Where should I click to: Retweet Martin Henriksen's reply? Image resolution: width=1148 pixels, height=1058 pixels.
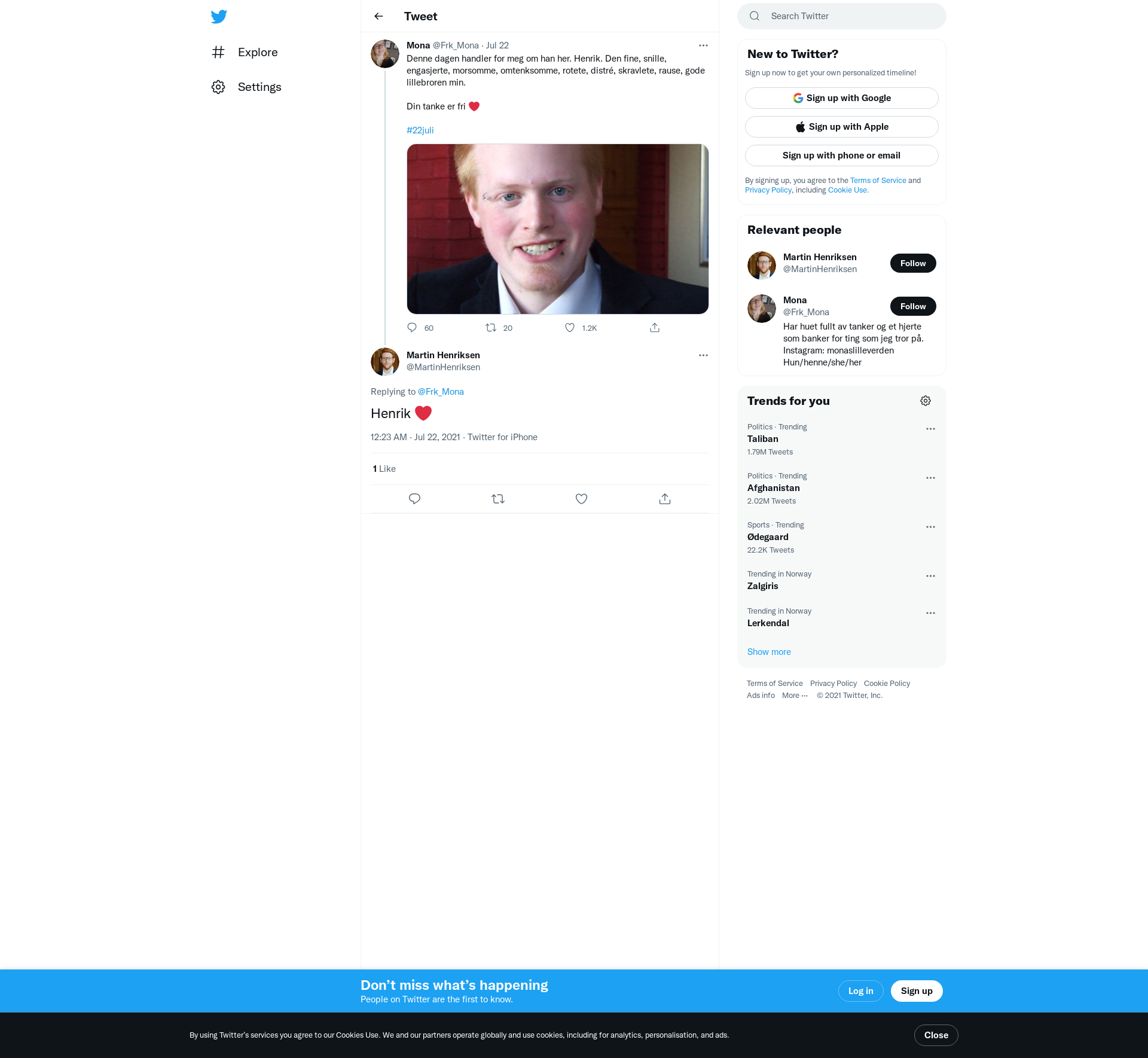coord(498,499)
